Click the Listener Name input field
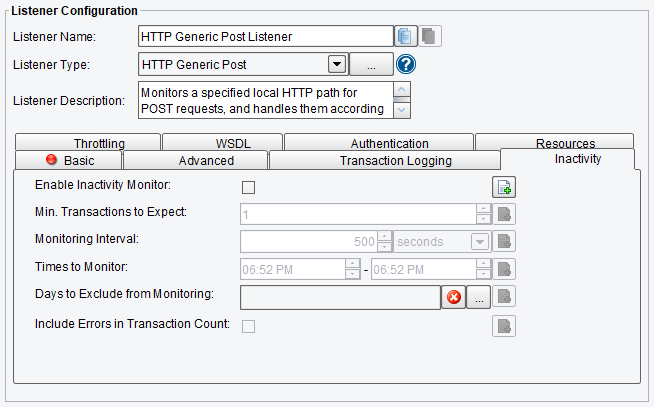654x407 pixels. (x=266, y=36)
